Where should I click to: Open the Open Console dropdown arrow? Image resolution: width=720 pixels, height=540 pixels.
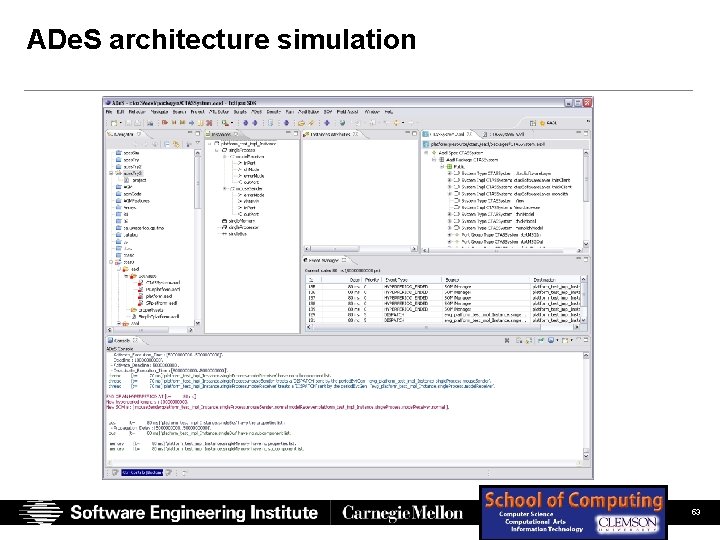571,341
